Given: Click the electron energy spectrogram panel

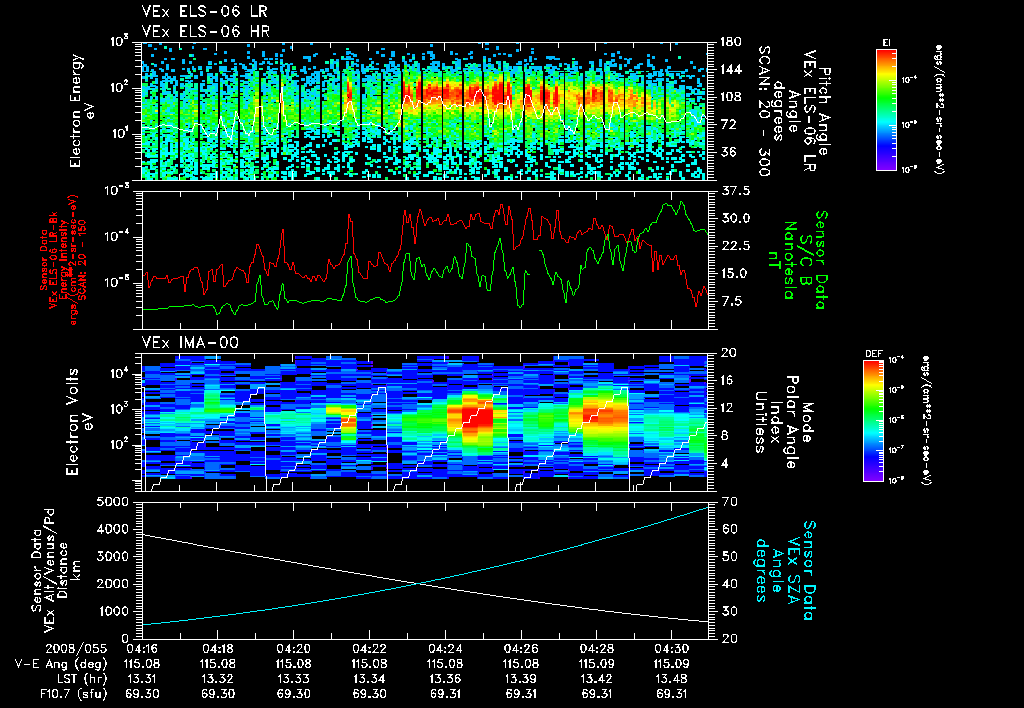Looking at the screenshot, I should click(x=424, y=111).
